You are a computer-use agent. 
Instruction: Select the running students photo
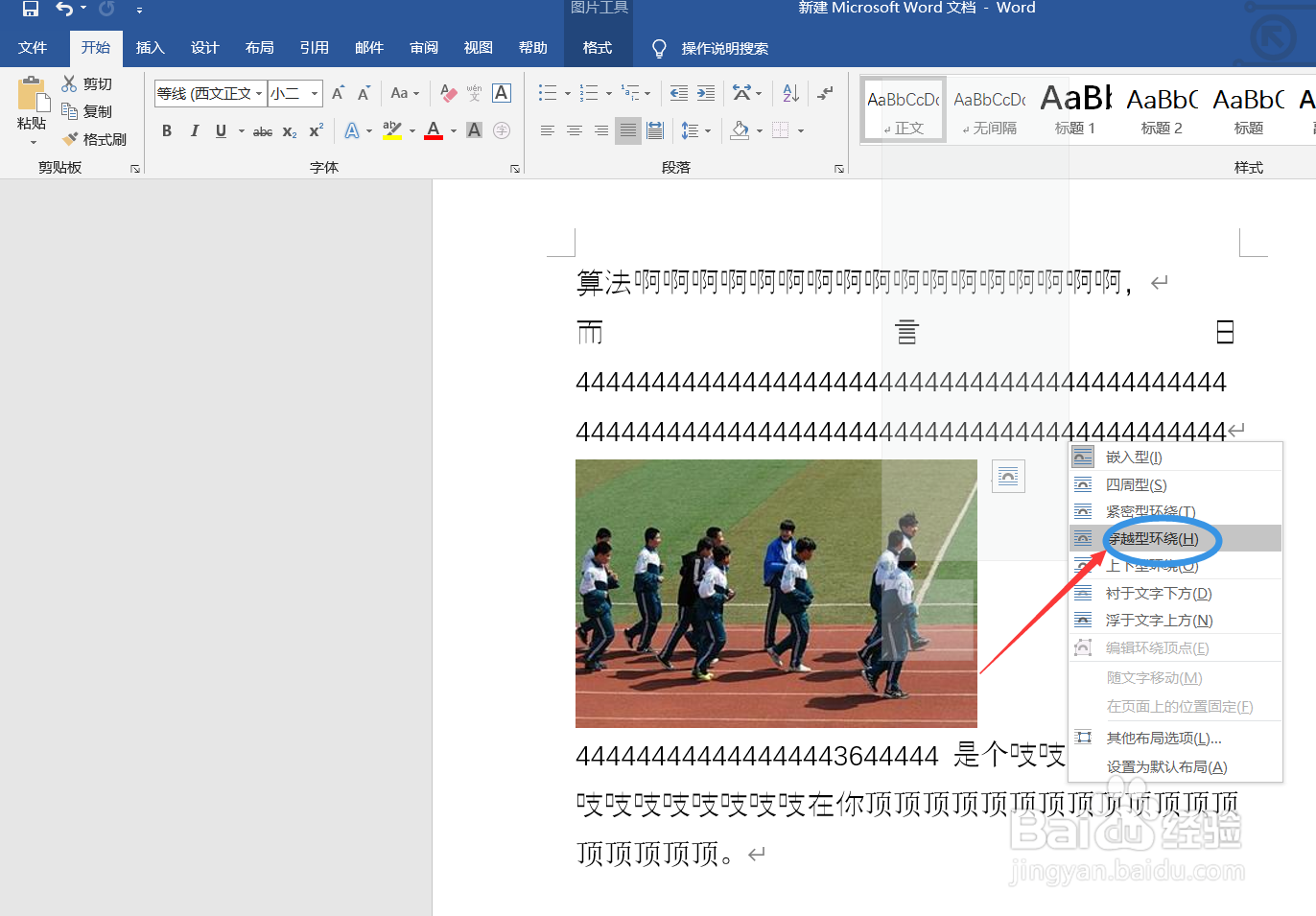pyautogui.click(x=775, y=593)
